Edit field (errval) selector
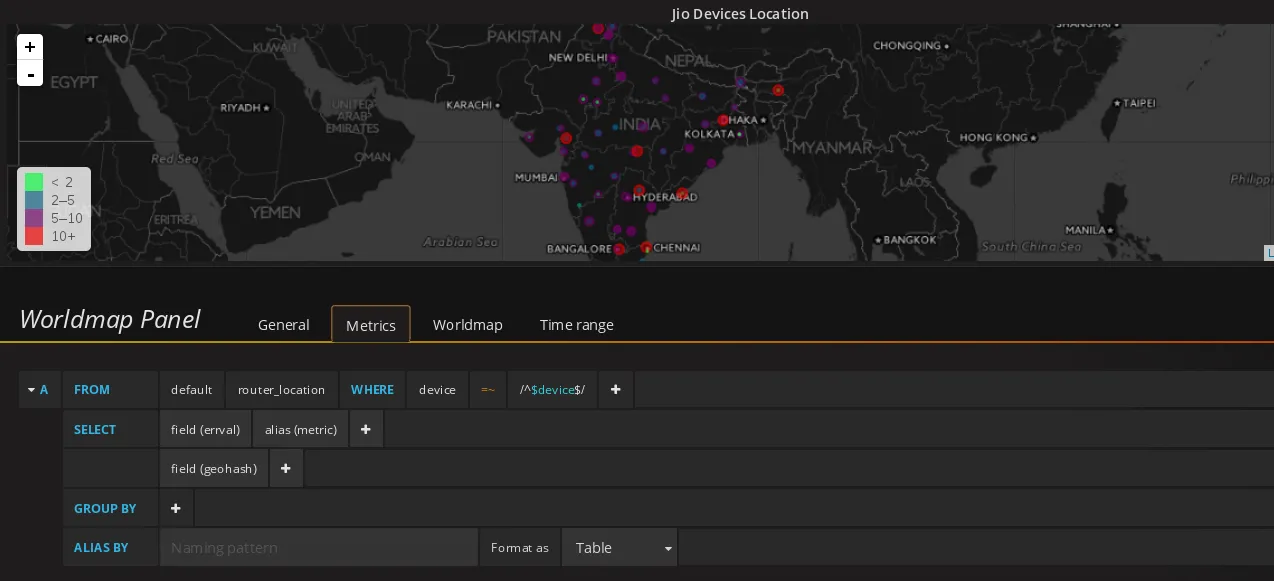 point(205,429)
